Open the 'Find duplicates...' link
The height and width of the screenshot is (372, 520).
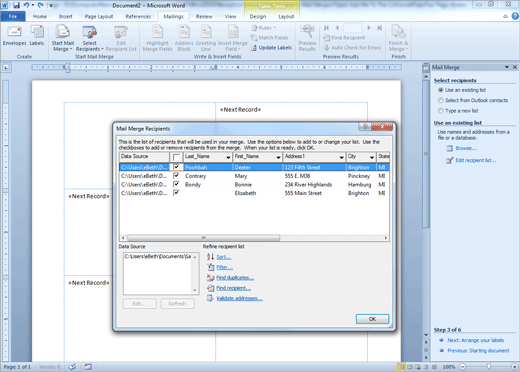235,278
